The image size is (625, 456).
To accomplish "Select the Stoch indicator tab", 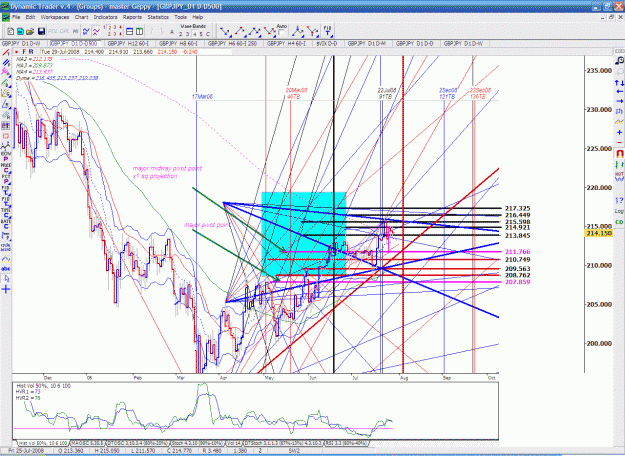I will (197, 443).
